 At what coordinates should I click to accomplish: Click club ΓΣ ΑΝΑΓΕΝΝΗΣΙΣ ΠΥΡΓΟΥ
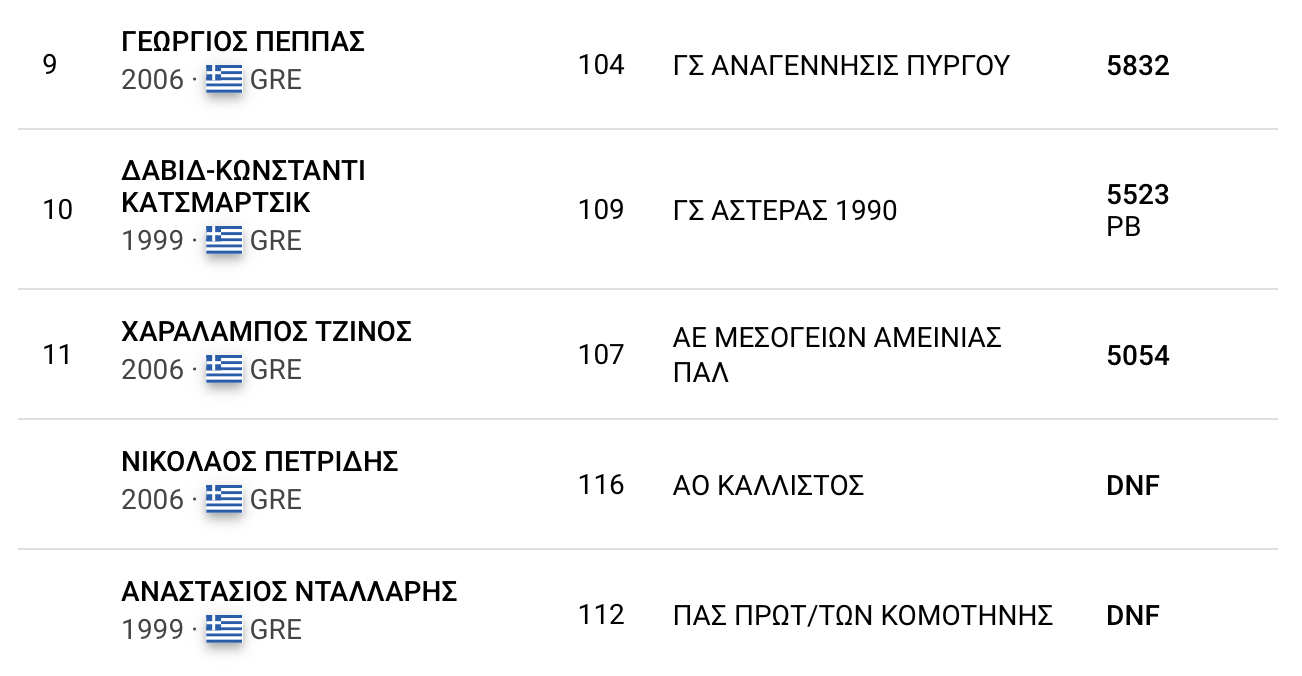841,66
